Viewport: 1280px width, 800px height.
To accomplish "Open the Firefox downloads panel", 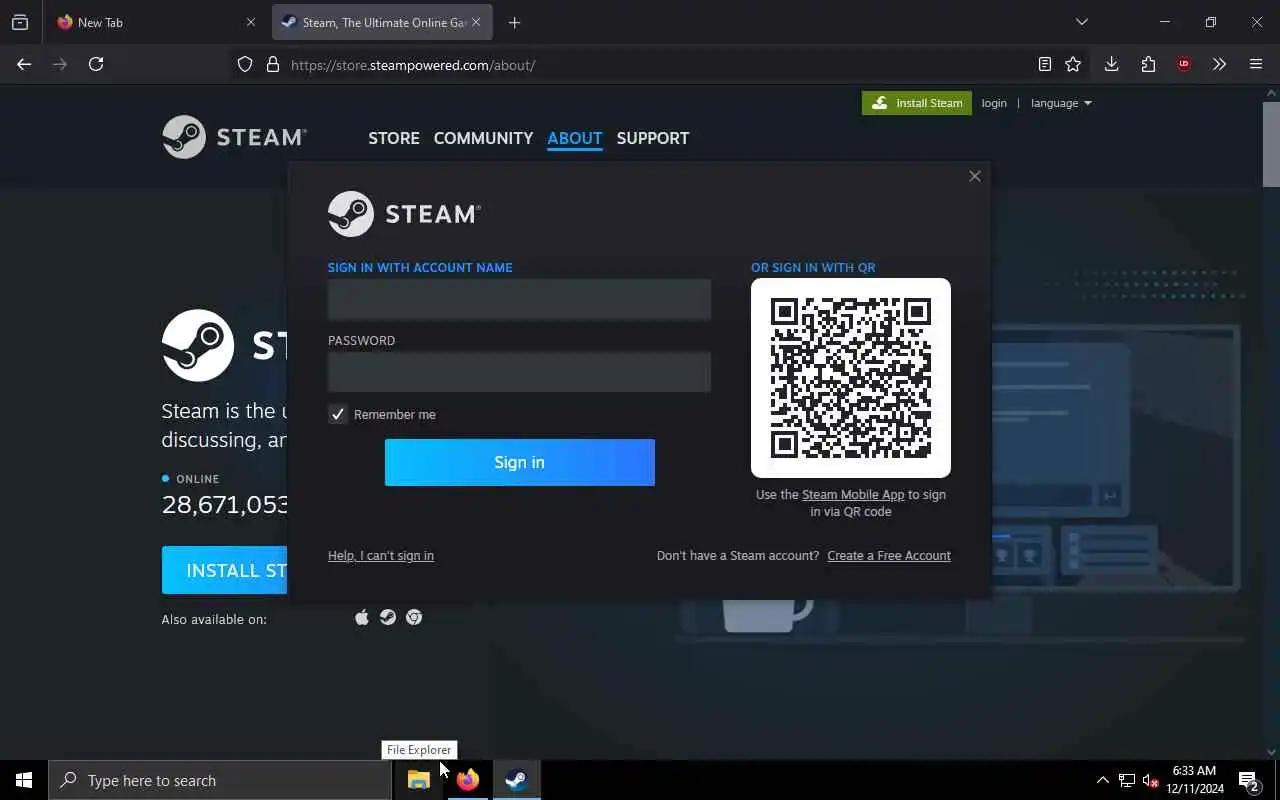I will [x=1111, y=64].
